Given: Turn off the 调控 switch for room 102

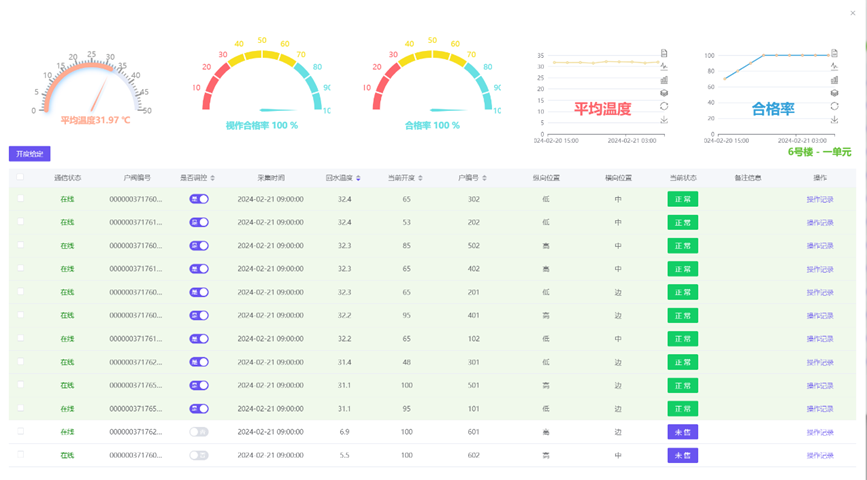Looking at the screenshot, I should 199,338.
